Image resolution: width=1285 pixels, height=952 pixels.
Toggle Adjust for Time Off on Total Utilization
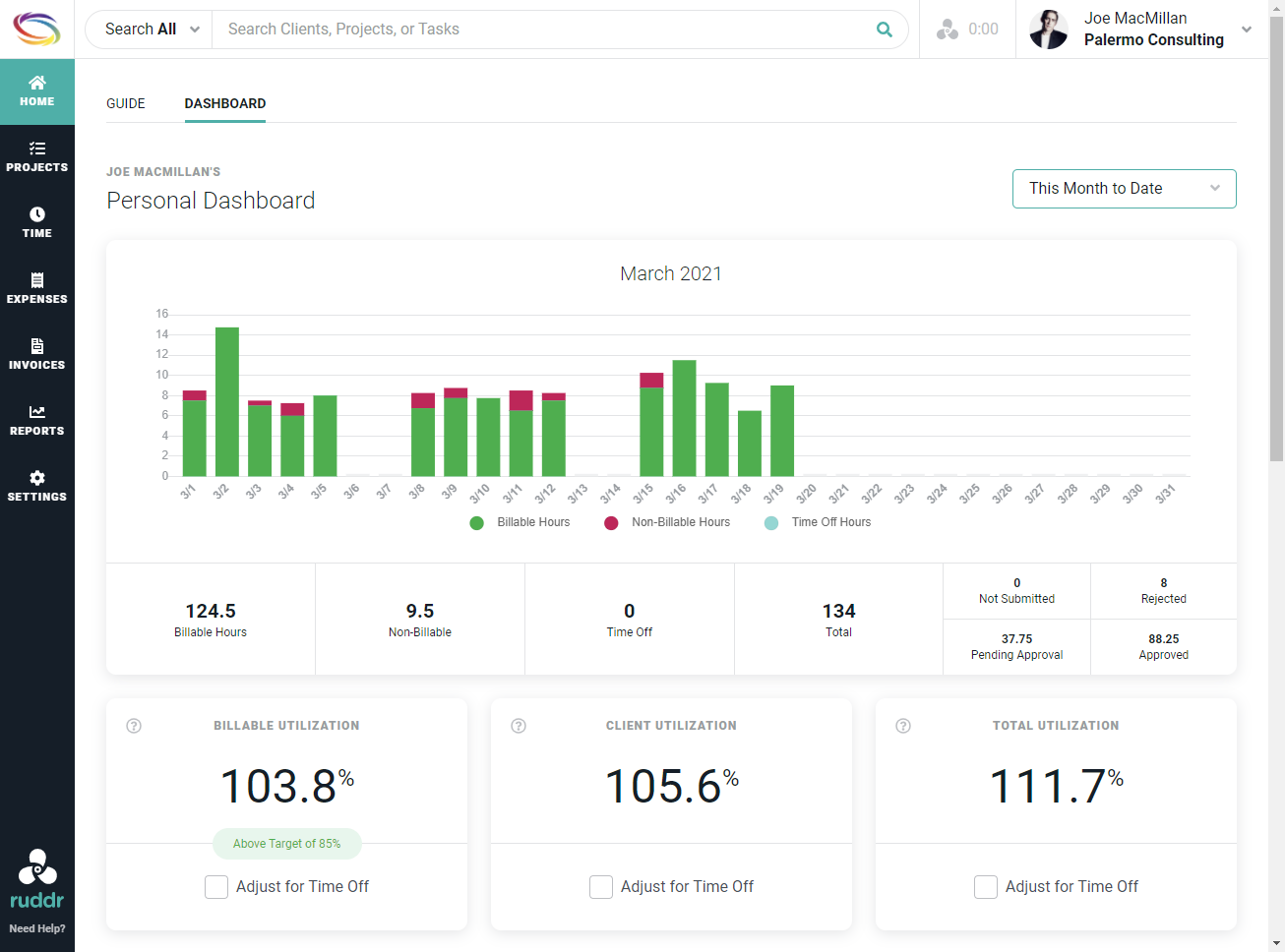click(x=986, y=886)
